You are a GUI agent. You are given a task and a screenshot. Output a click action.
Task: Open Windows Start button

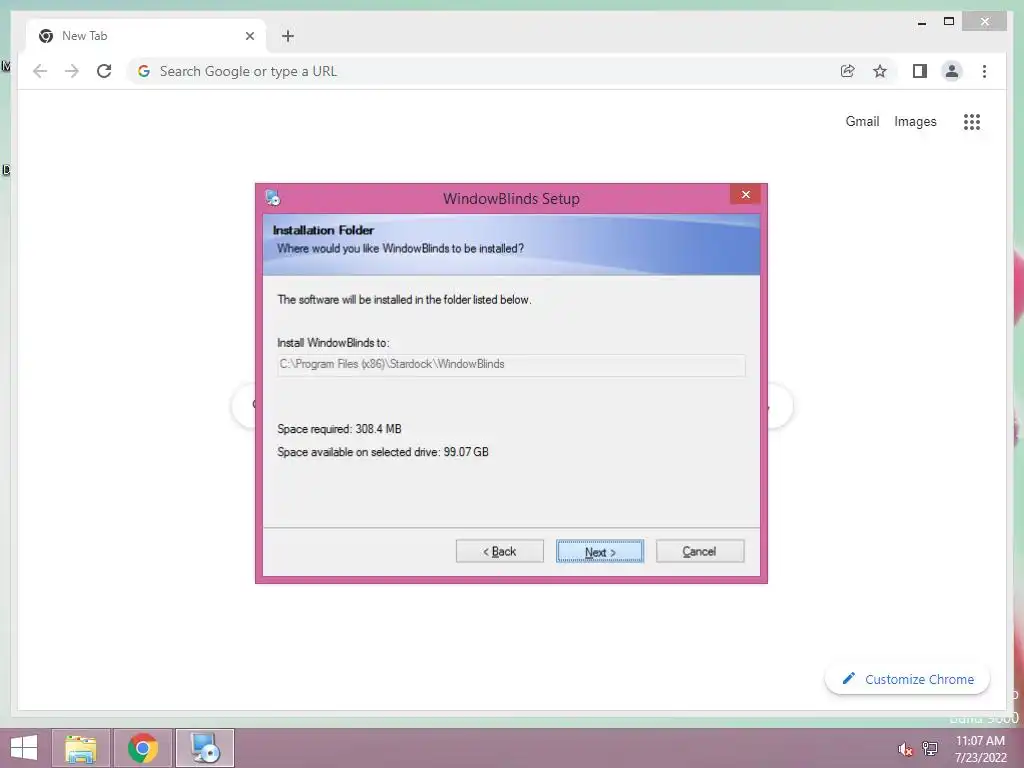tap(24, 748)
